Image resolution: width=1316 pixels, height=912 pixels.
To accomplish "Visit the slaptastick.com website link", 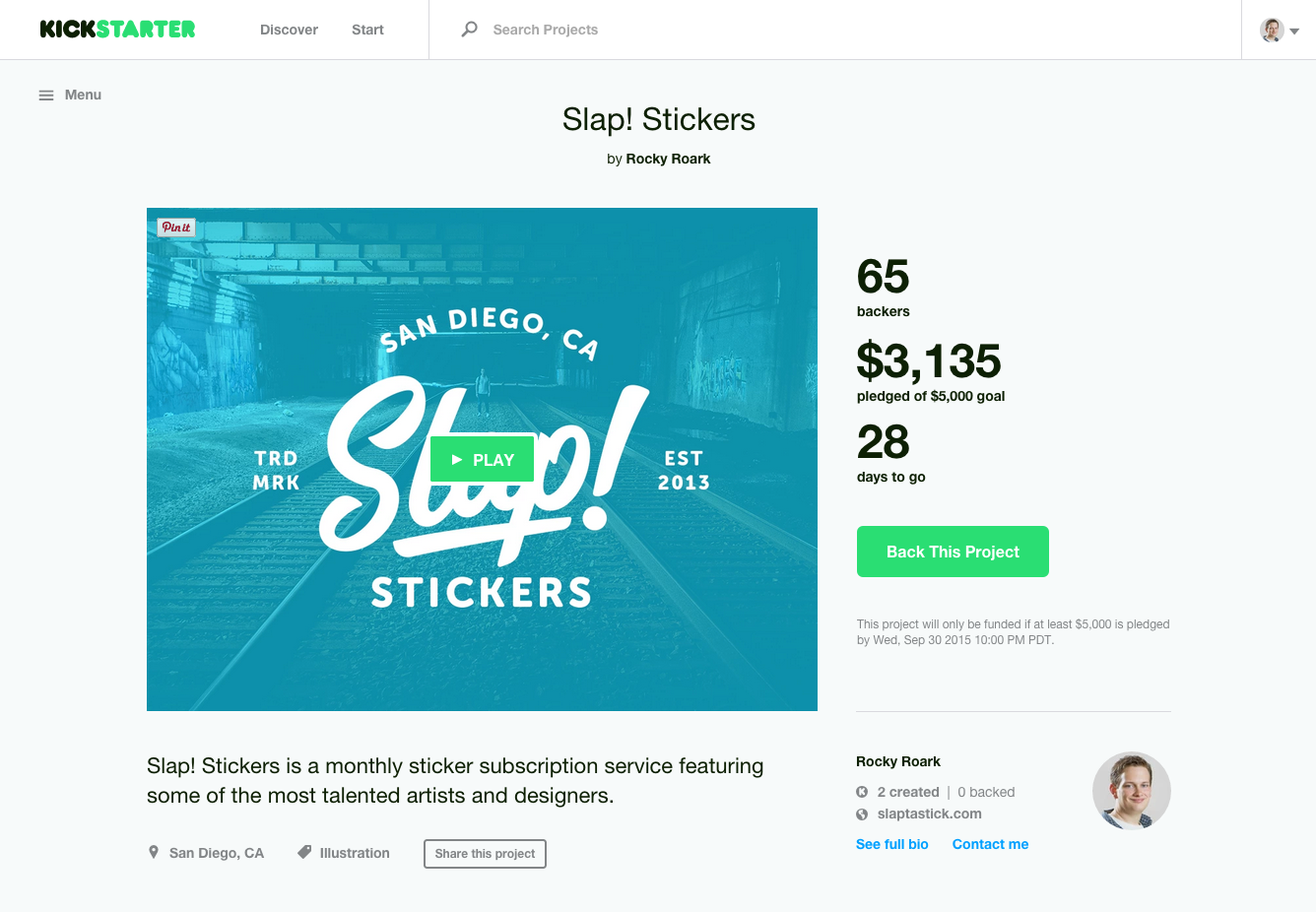I will [x=929, y=814].
